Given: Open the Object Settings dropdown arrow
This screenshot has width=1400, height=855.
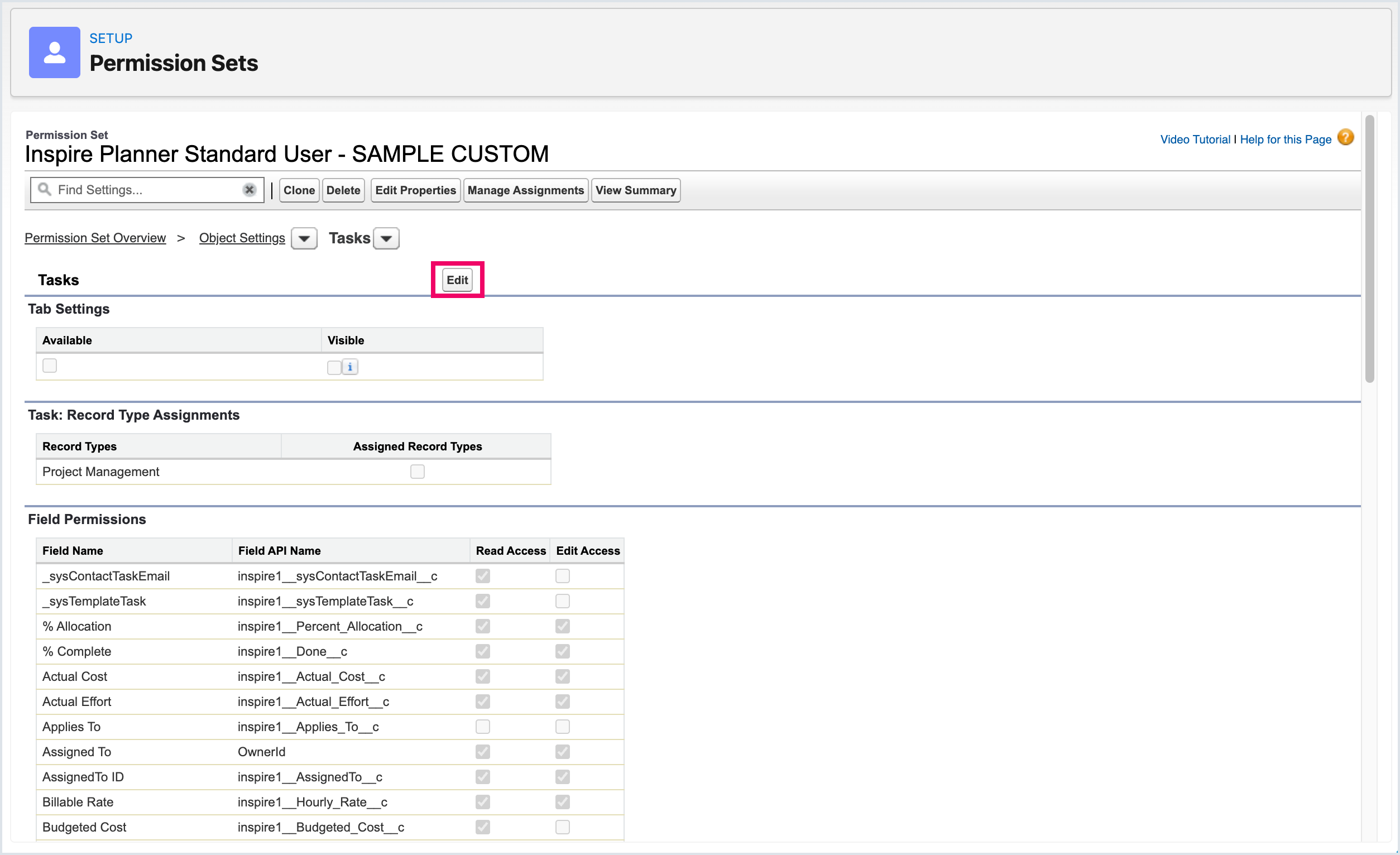Looking at the screenshot, I should [304, 239].
